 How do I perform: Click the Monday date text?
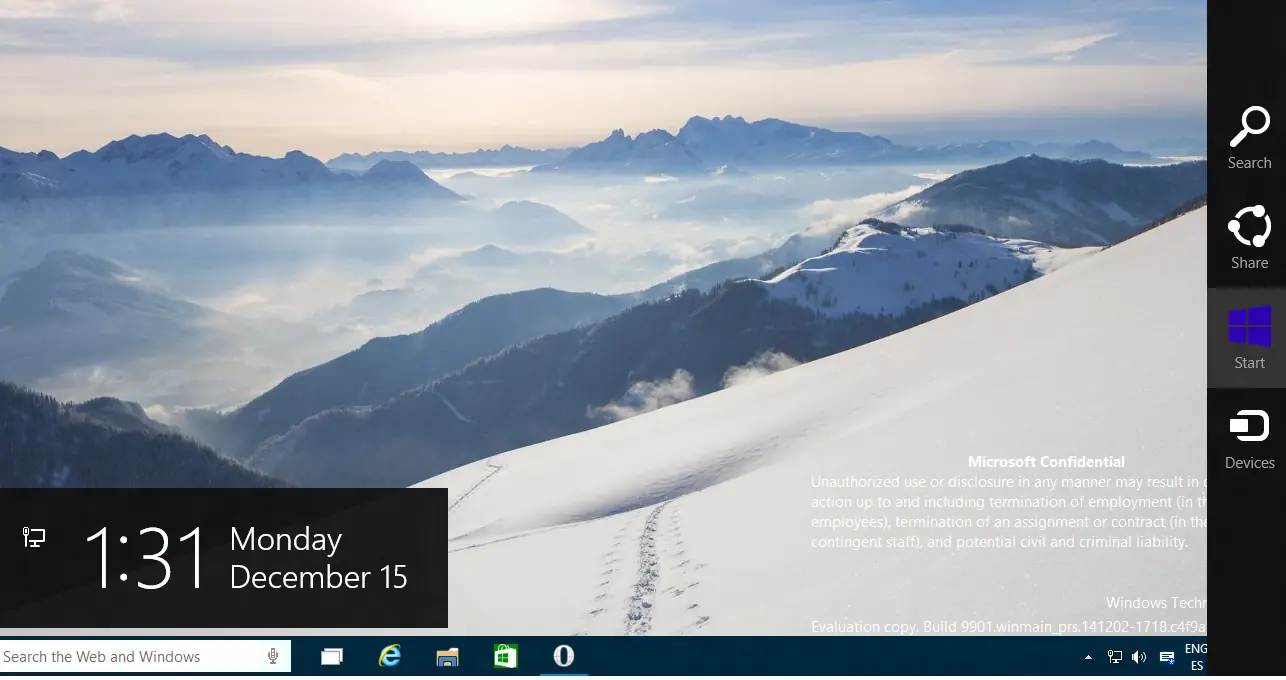click(286, 540)
